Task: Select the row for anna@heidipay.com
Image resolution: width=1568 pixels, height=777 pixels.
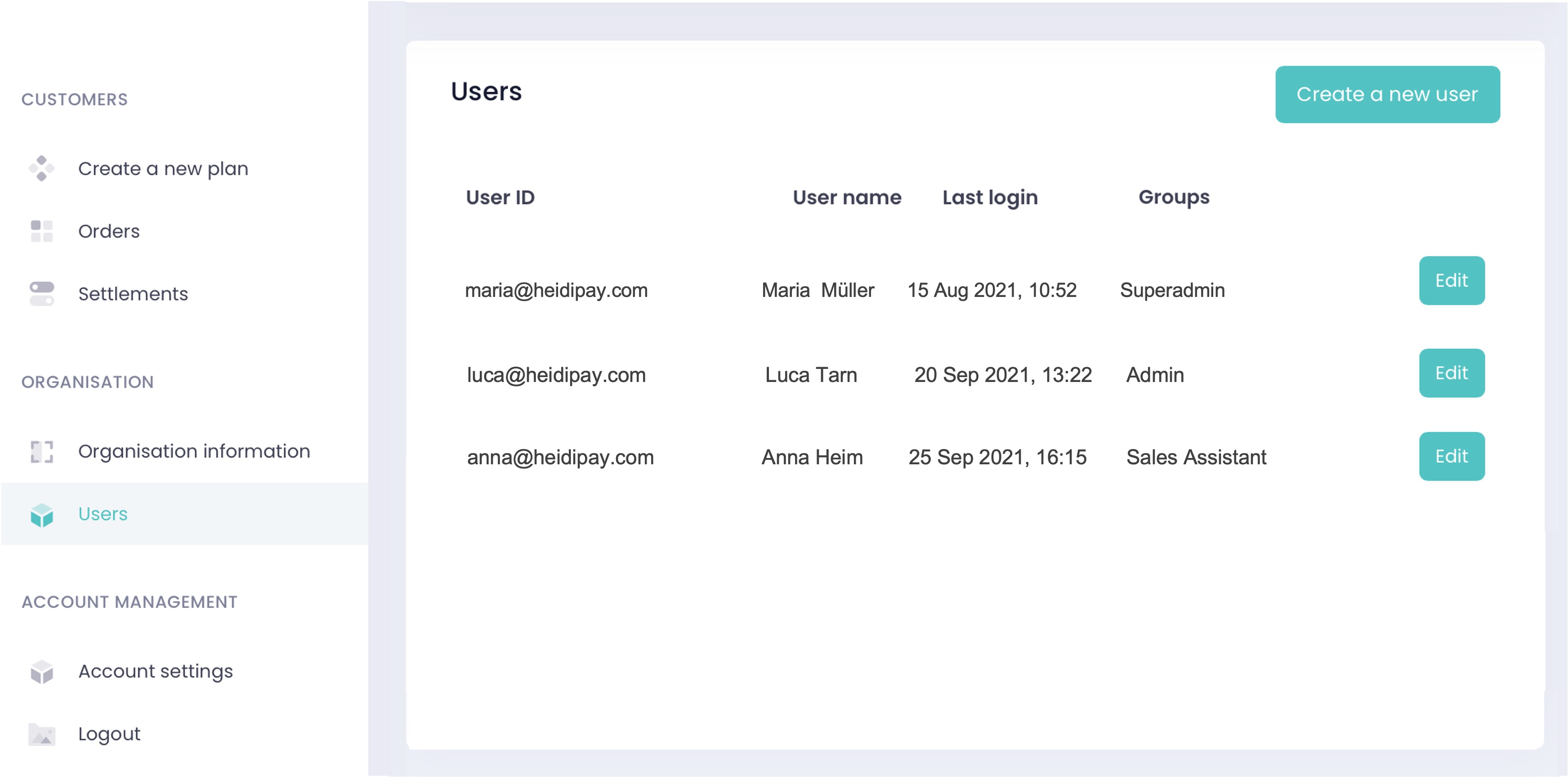Action: click(x=560, y=457)
